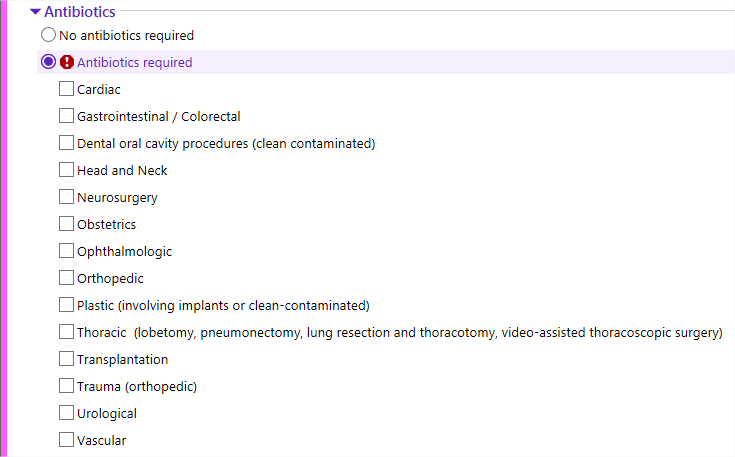Check the Transplantation checkbox
The width and height of the screenshot is (735, 457).
coord(66,359)
